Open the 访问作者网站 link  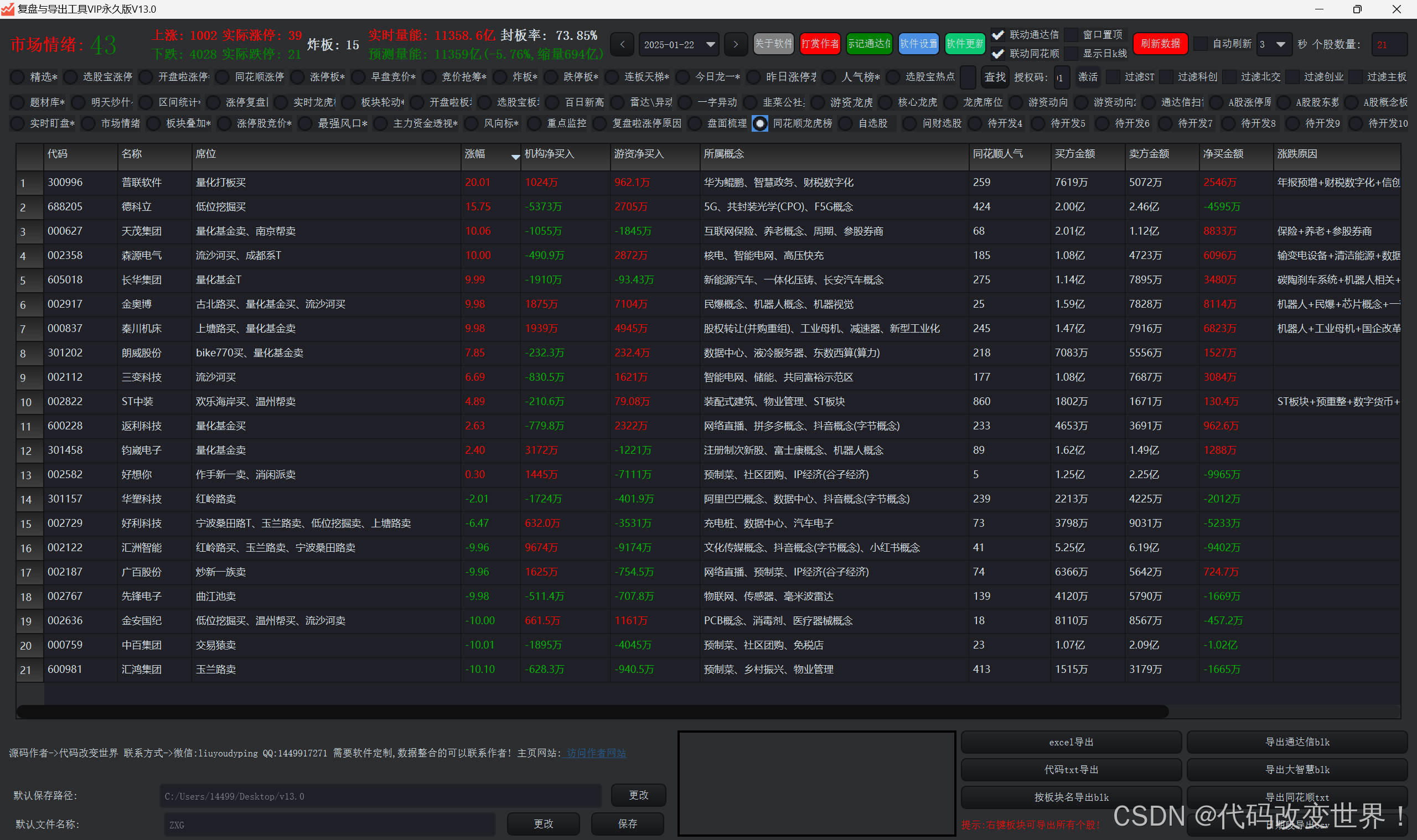pos(596,753)
